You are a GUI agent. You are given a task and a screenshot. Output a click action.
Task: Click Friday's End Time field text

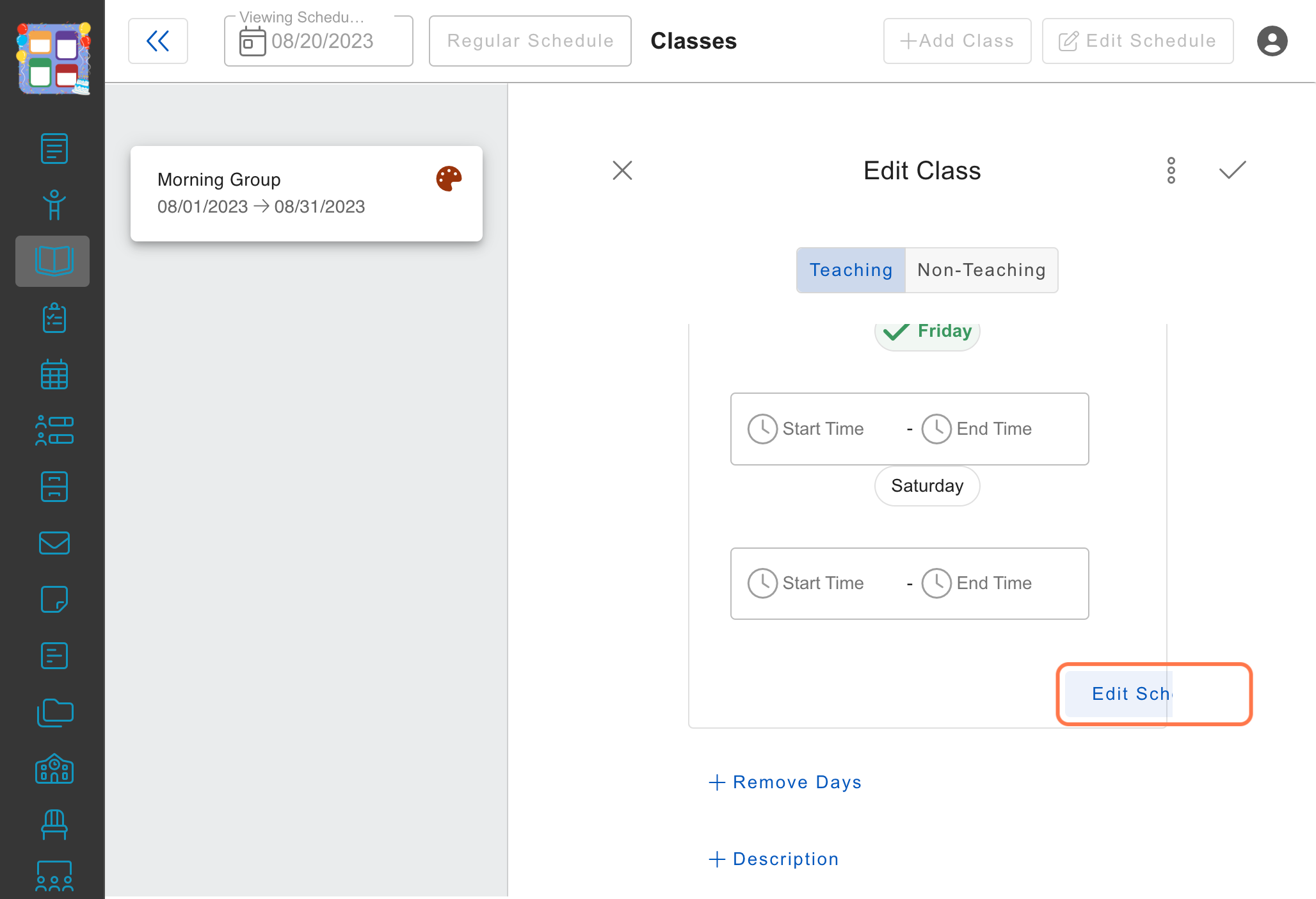(x=994, y=429)
